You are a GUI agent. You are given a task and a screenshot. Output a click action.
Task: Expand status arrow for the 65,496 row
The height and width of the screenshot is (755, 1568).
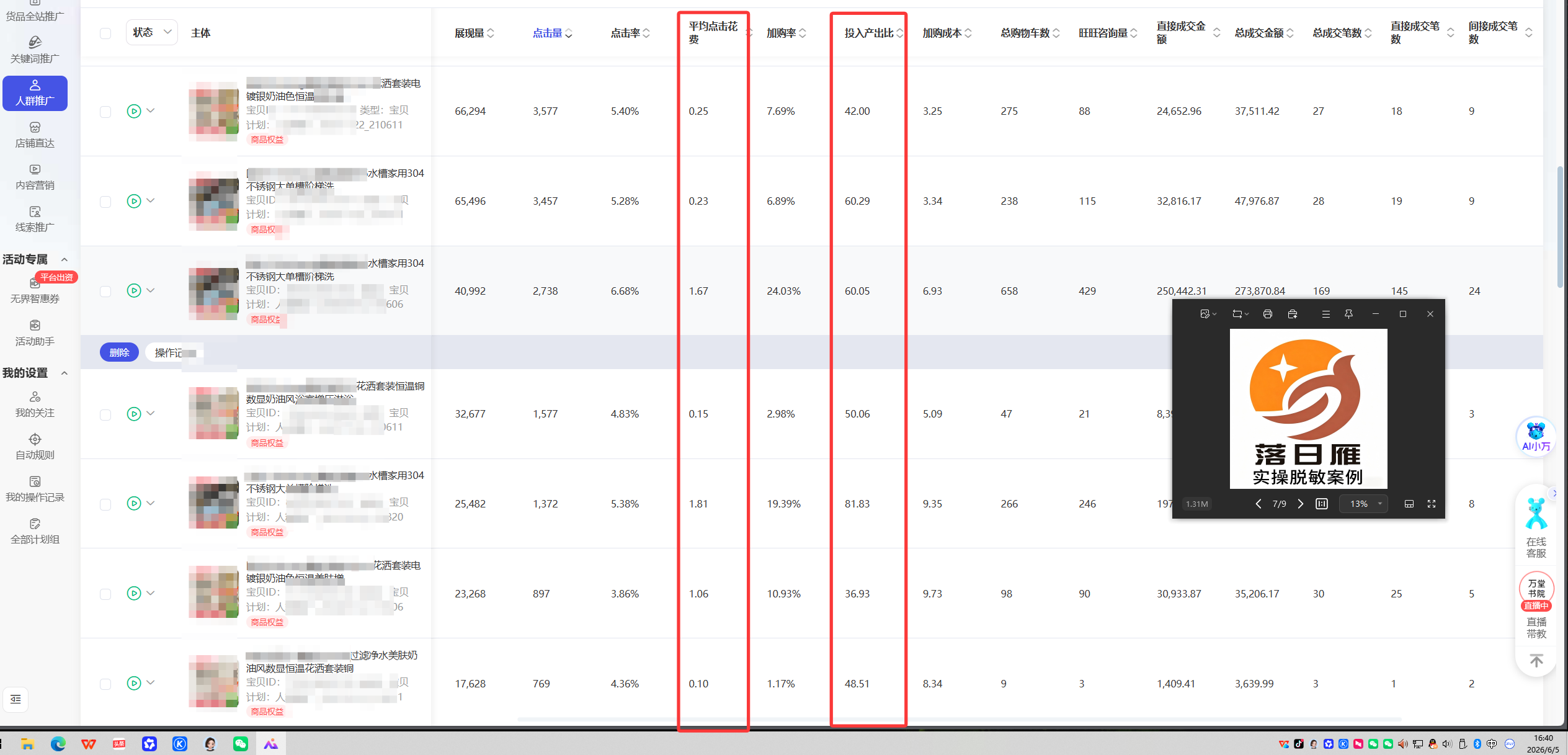click(x=151, y=200)
